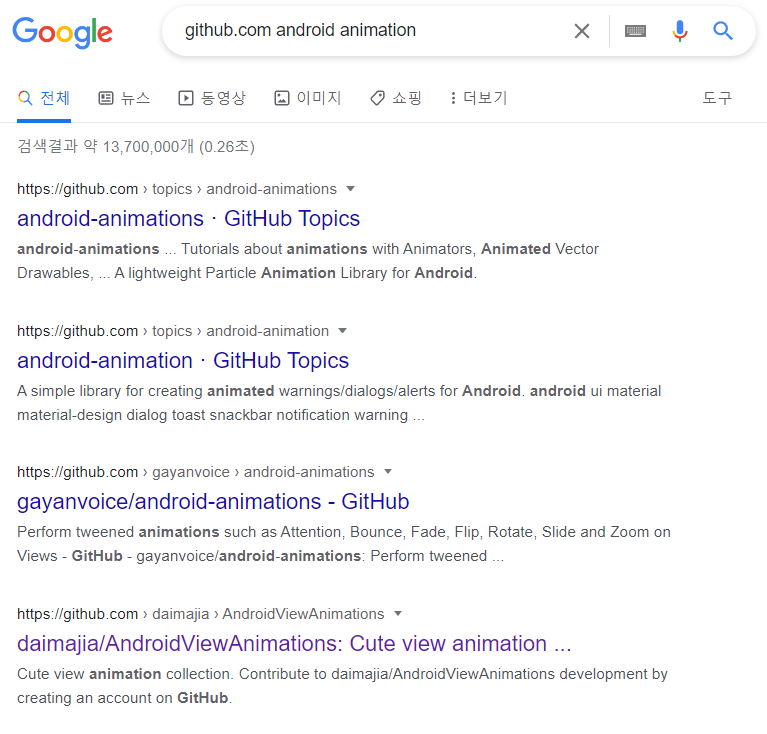Click the URL breadcrumb 'gayanvoice › android-animations'
The image size is (767, 734).
click(263, 472)
